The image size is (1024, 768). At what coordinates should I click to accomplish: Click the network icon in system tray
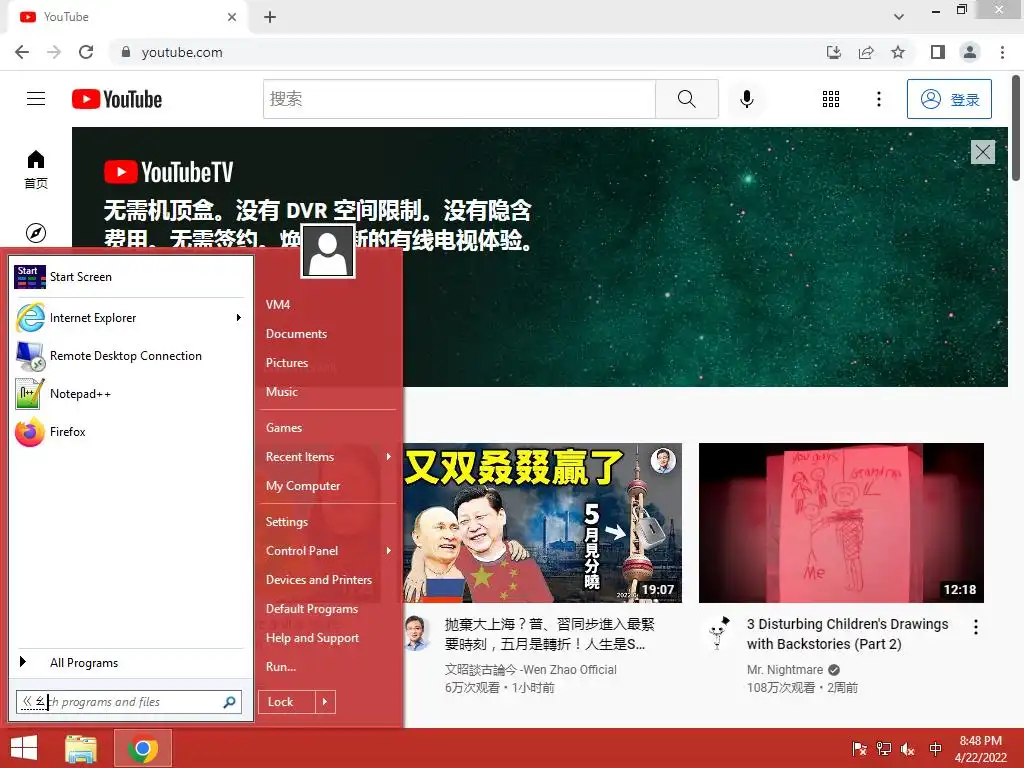pos(884,749)
